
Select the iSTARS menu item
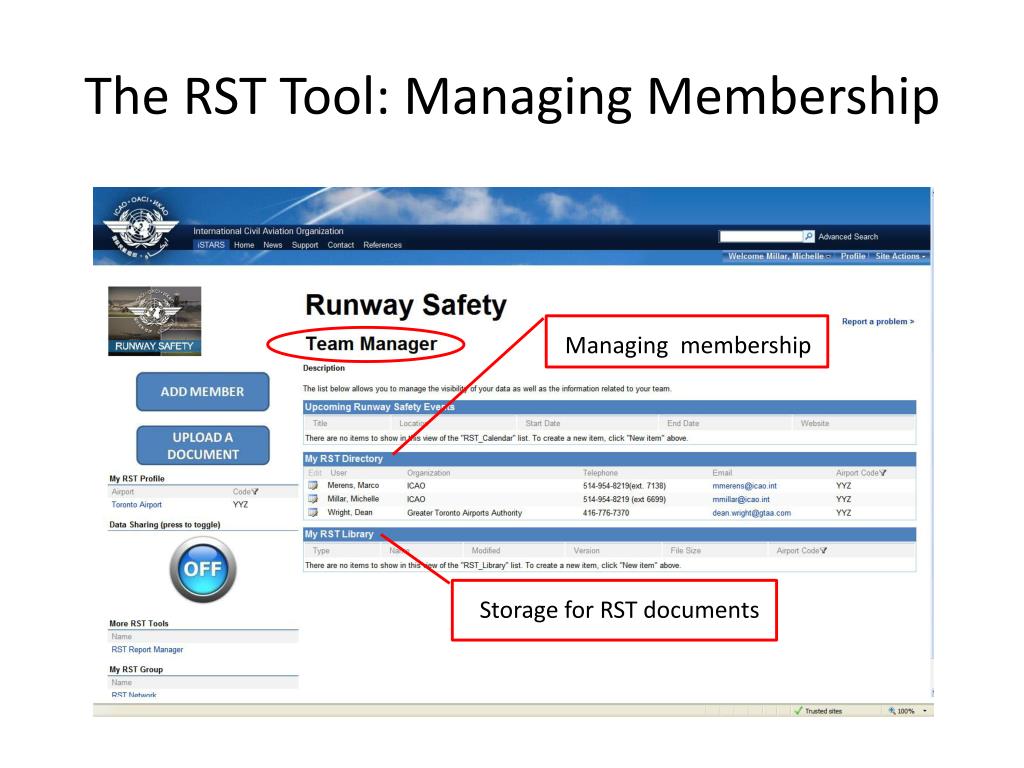pyautogui.click(x=211, y=245)
